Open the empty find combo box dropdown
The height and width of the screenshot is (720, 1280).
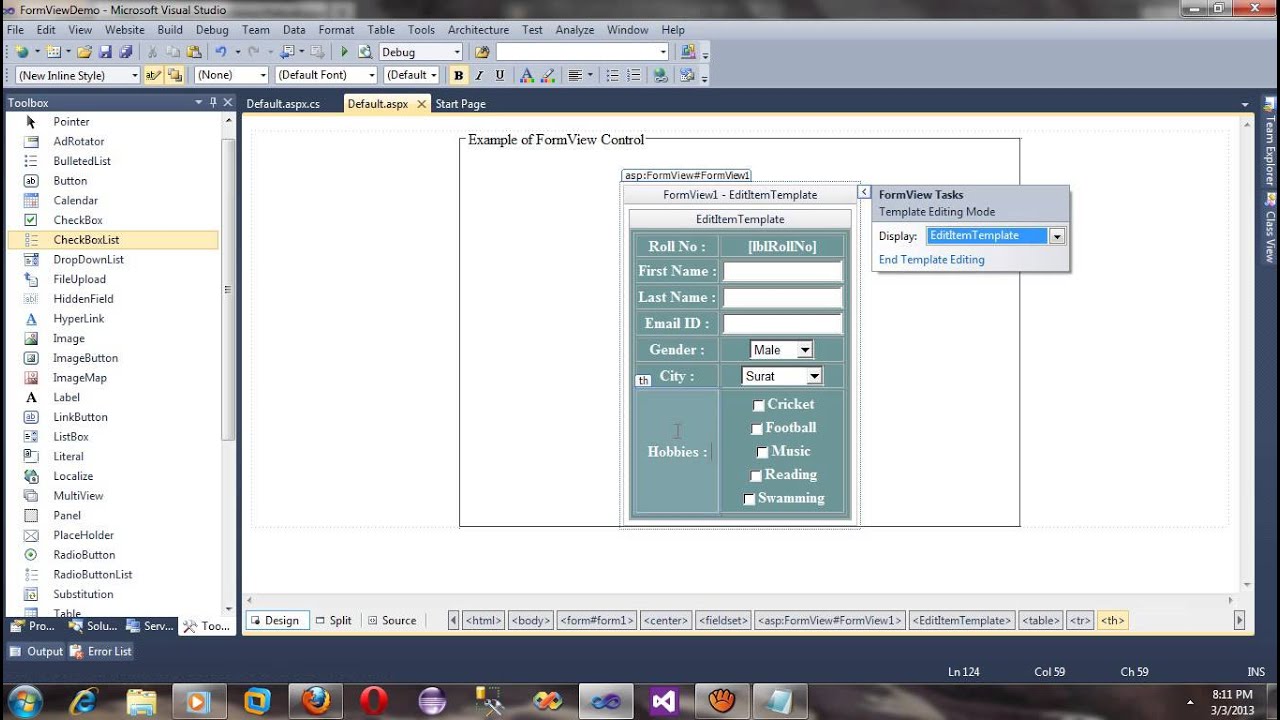662,52
